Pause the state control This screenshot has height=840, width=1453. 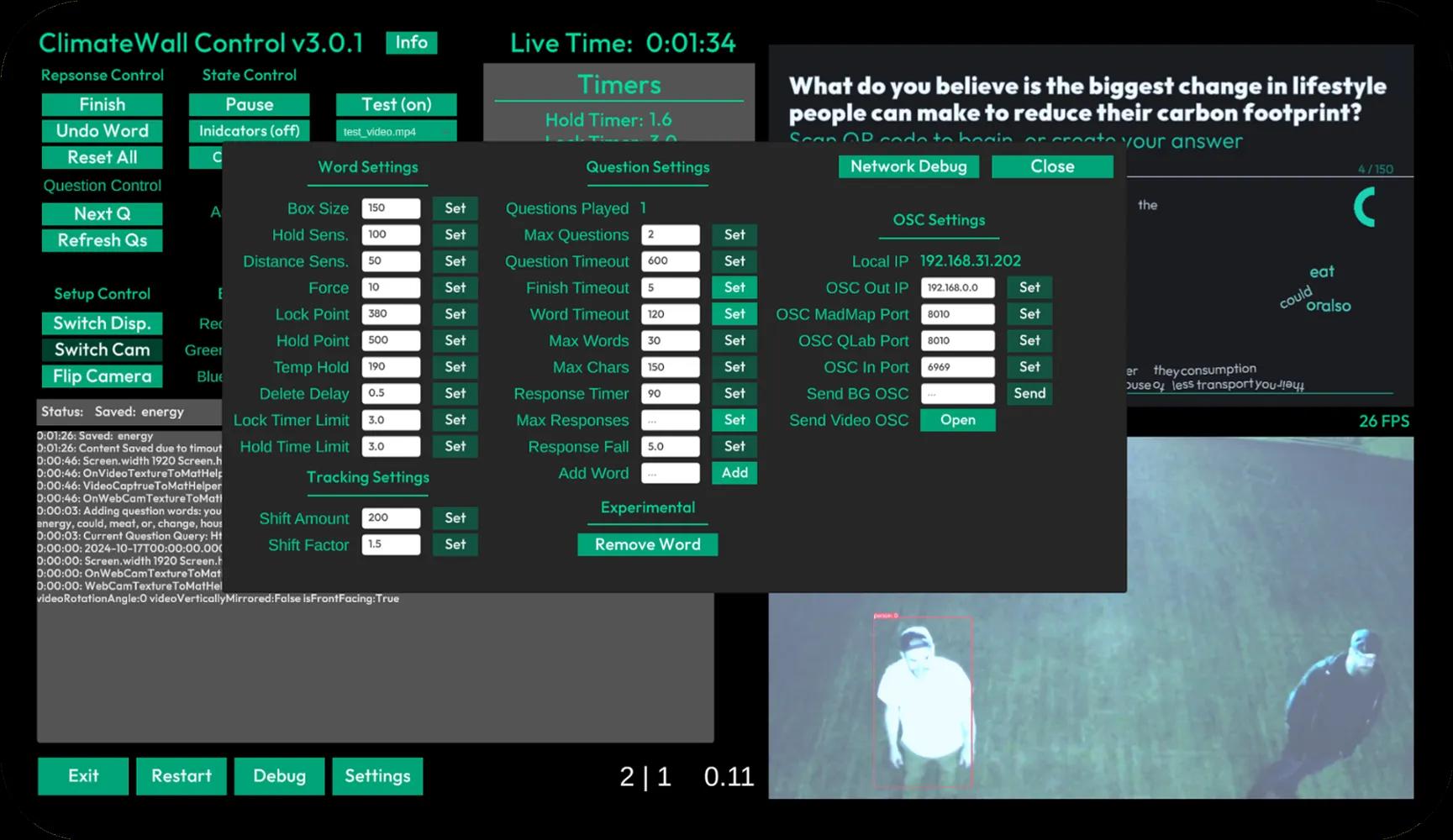pyautogui.click(x=249, y=105)
